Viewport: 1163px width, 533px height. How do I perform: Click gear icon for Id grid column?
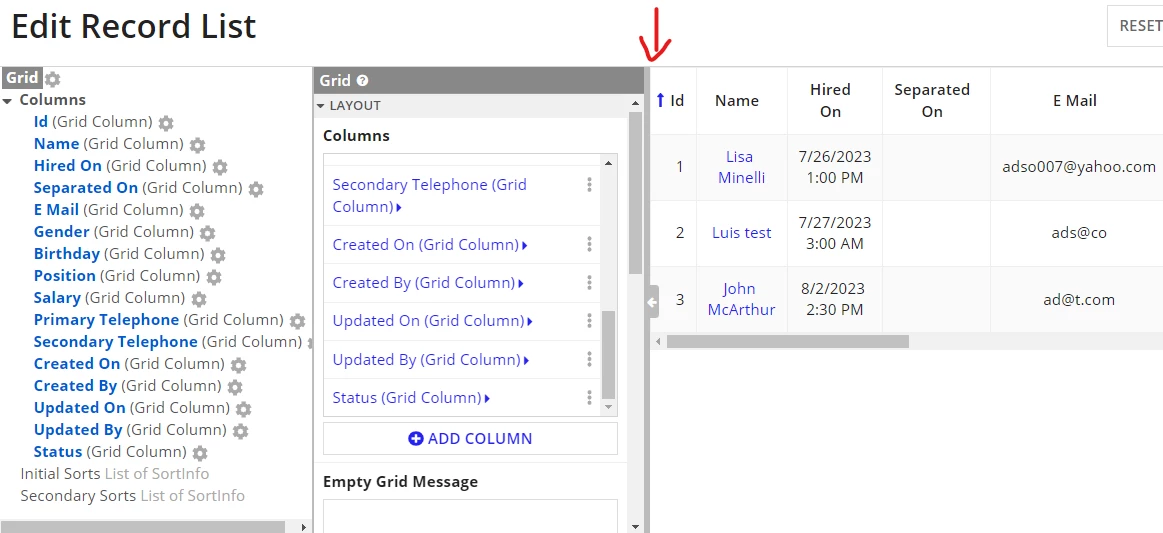tap(166, 122)
